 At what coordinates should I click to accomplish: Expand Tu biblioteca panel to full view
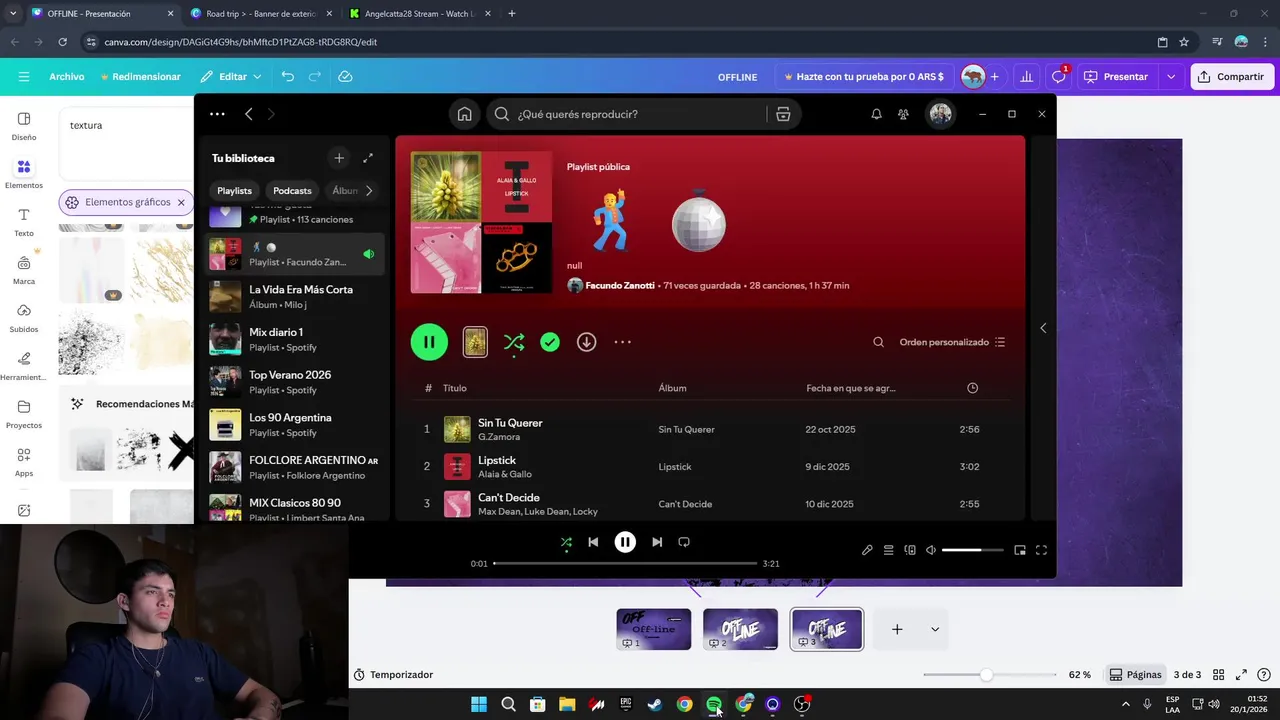[x=368, y=158]
